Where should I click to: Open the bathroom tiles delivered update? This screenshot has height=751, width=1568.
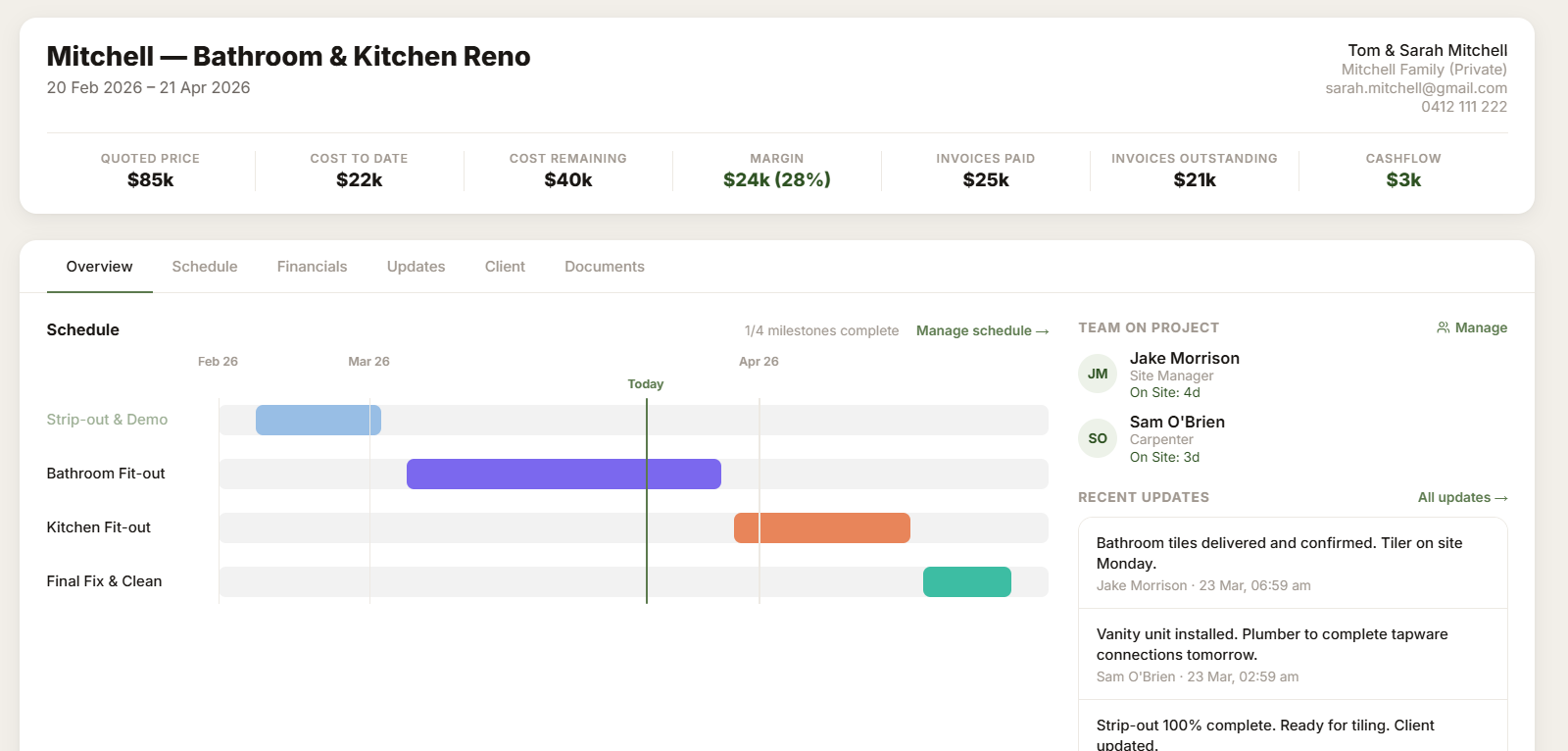point(1293,563)
